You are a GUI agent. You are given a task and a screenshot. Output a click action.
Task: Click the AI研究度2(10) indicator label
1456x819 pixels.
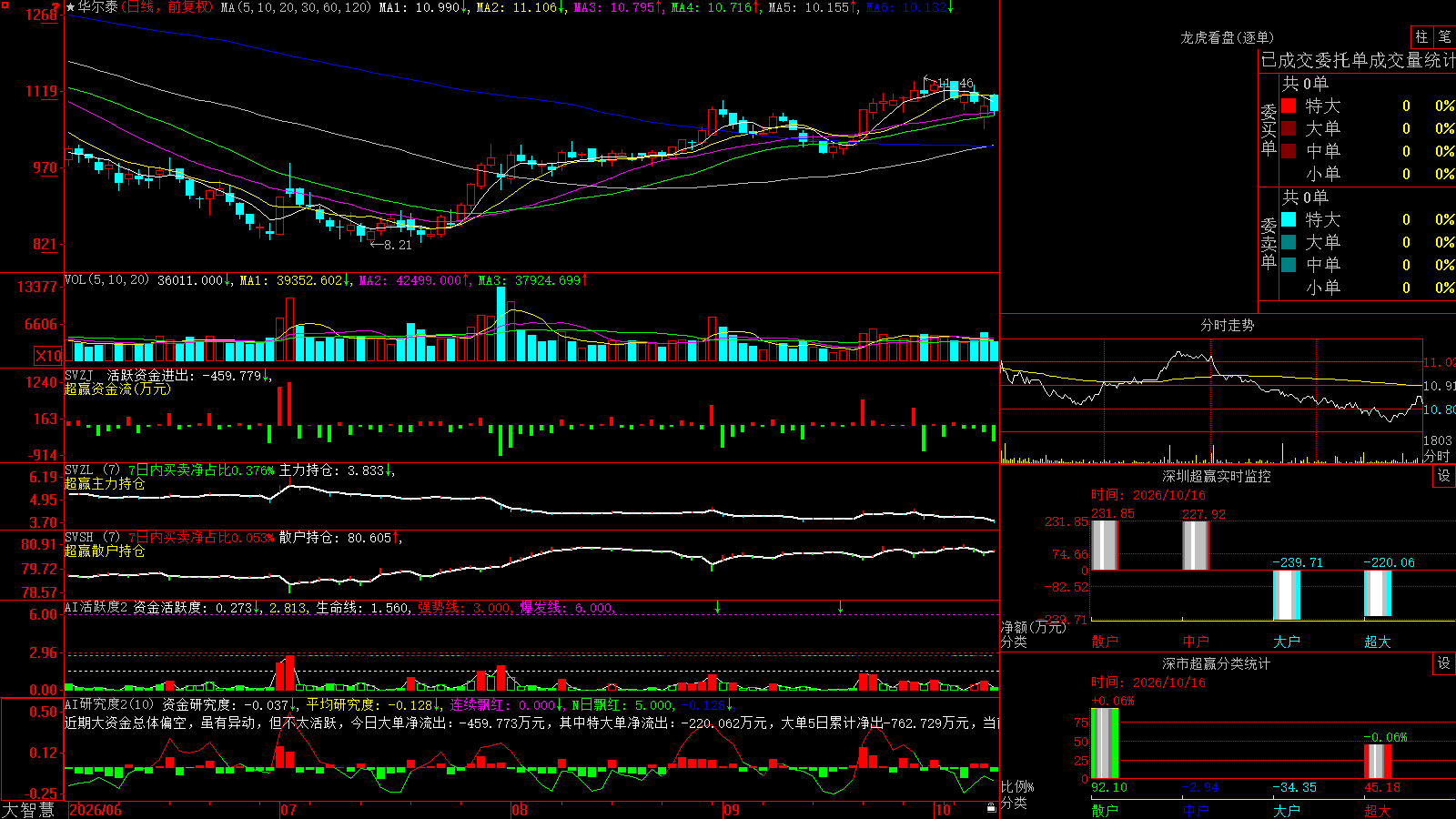(x=109, y=704)
